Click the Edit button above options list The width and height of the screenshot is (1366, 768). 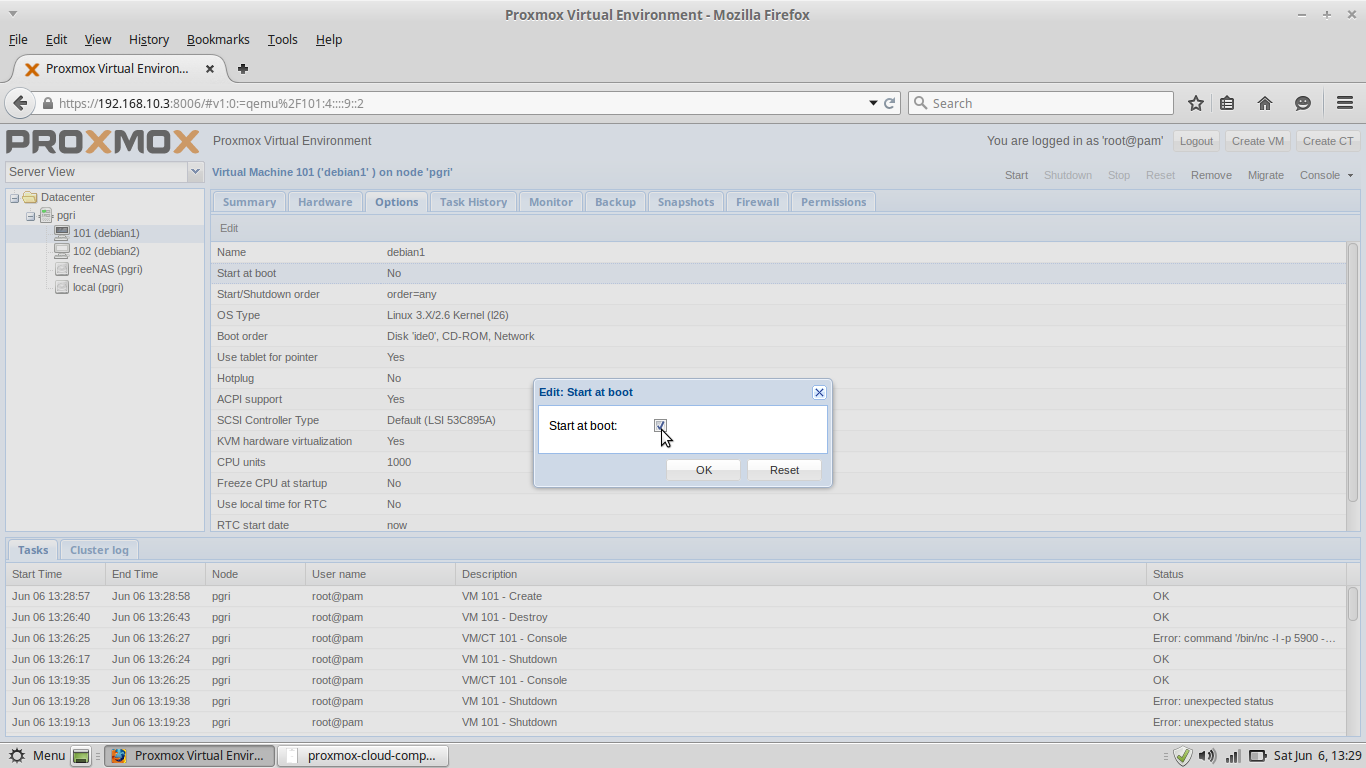[x=229, y=228]
